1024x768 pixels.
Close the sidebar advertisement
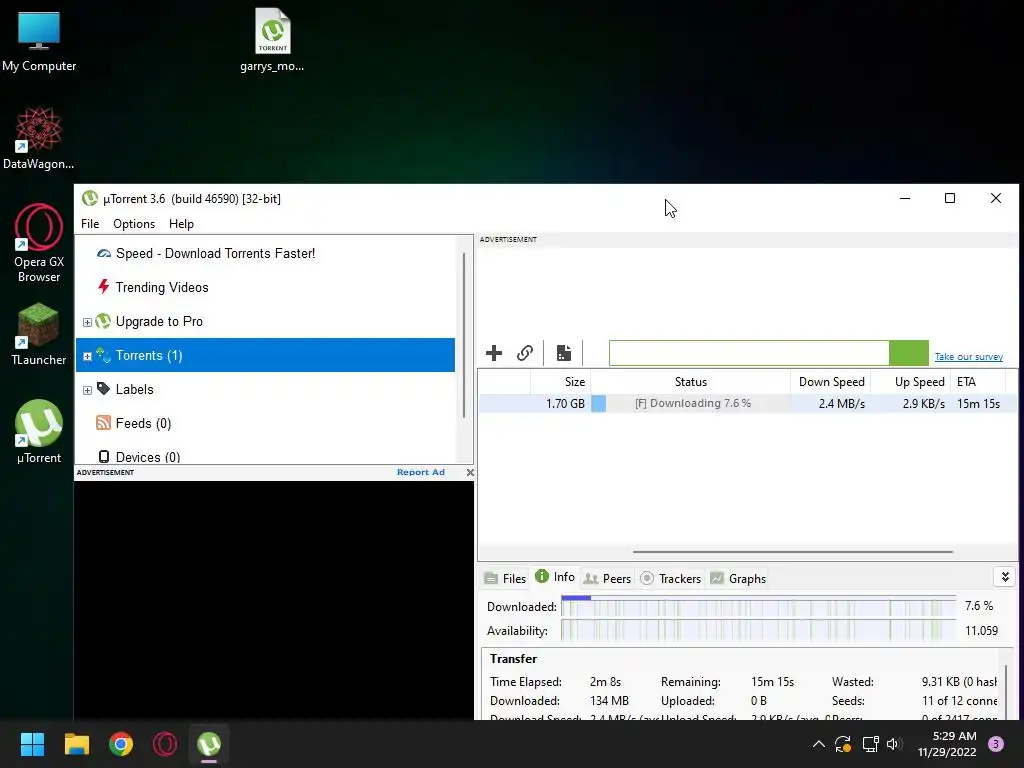click(470, 472)
